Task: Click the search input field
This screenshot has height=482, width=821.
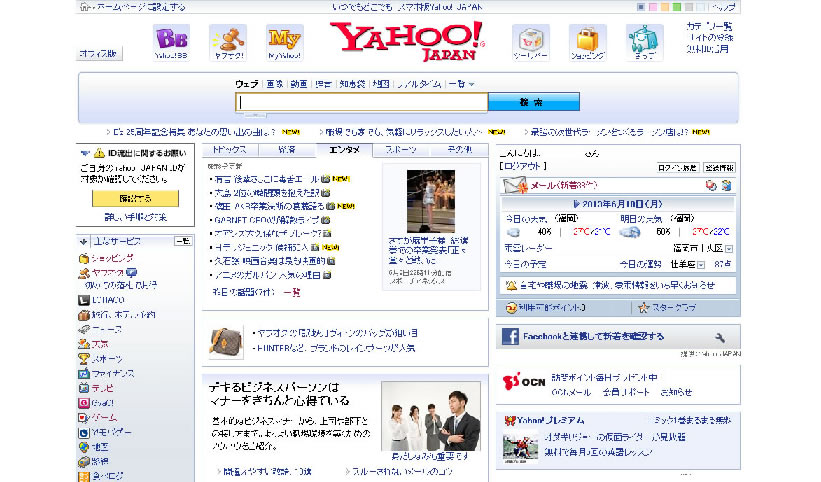Action: click(362, 103)
